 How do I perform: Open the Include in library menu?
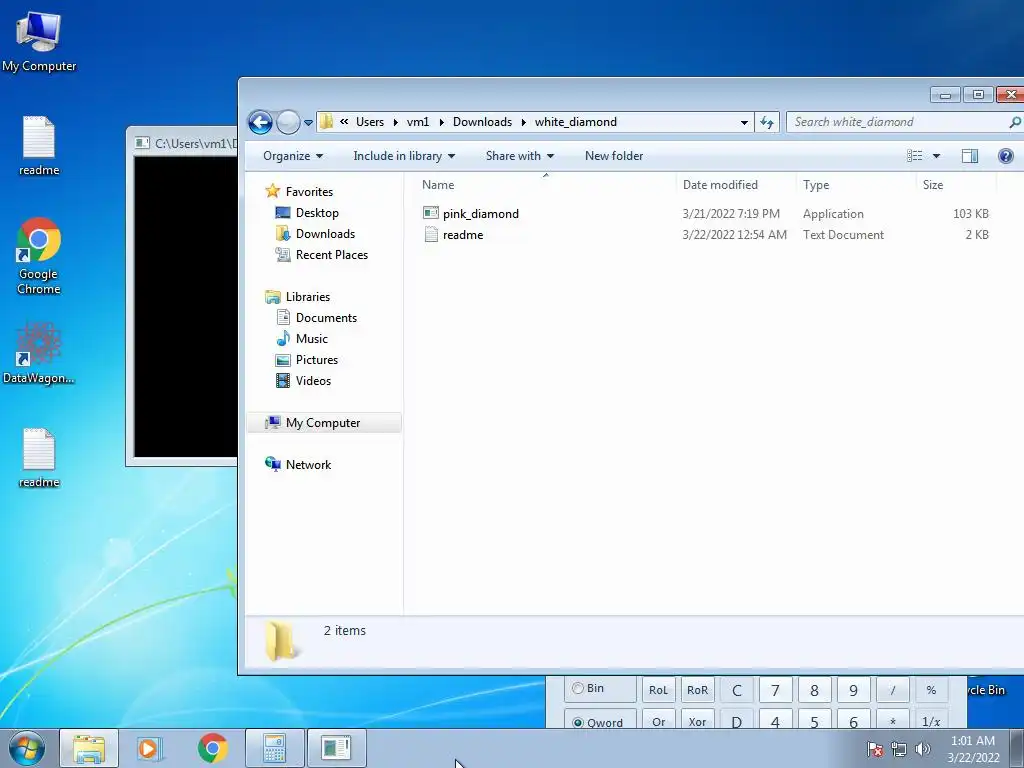coord(404,156)
